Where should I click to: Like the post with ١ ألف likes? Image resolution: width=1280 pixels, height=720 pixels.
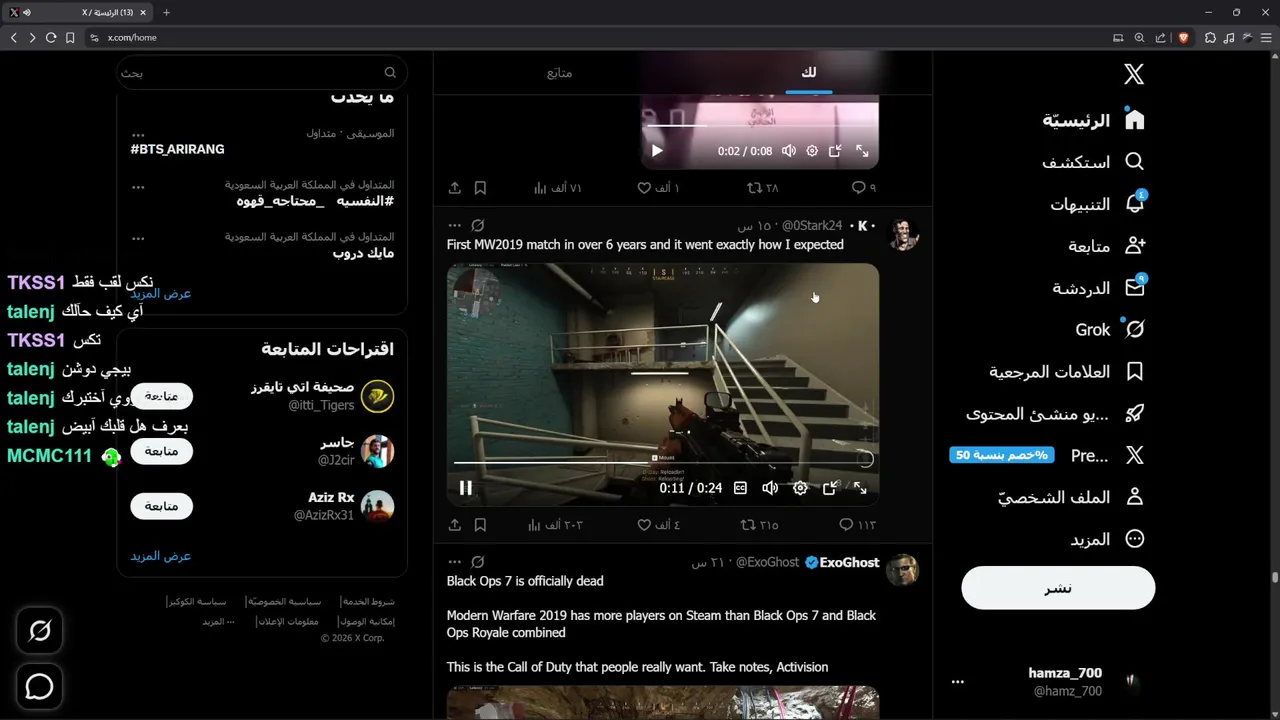pos(658,188)
